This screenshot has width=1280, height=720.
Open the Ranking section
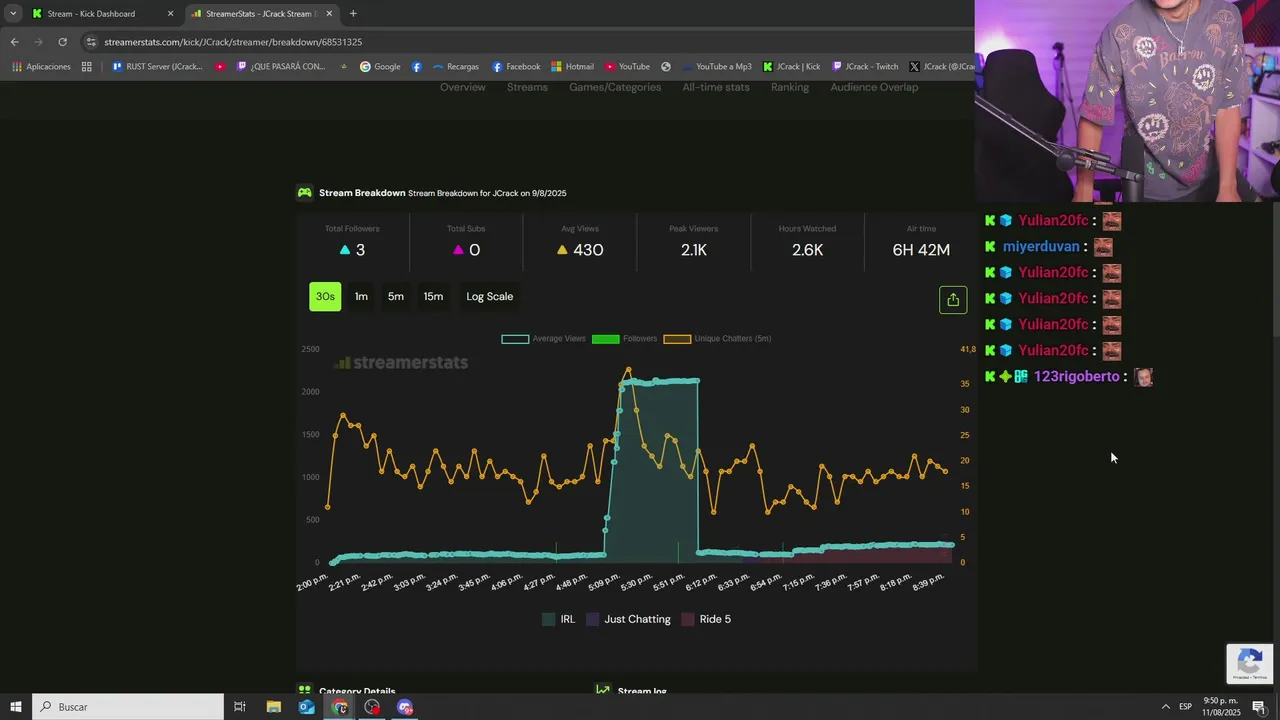pyautogui.click(x=790, y=87)
